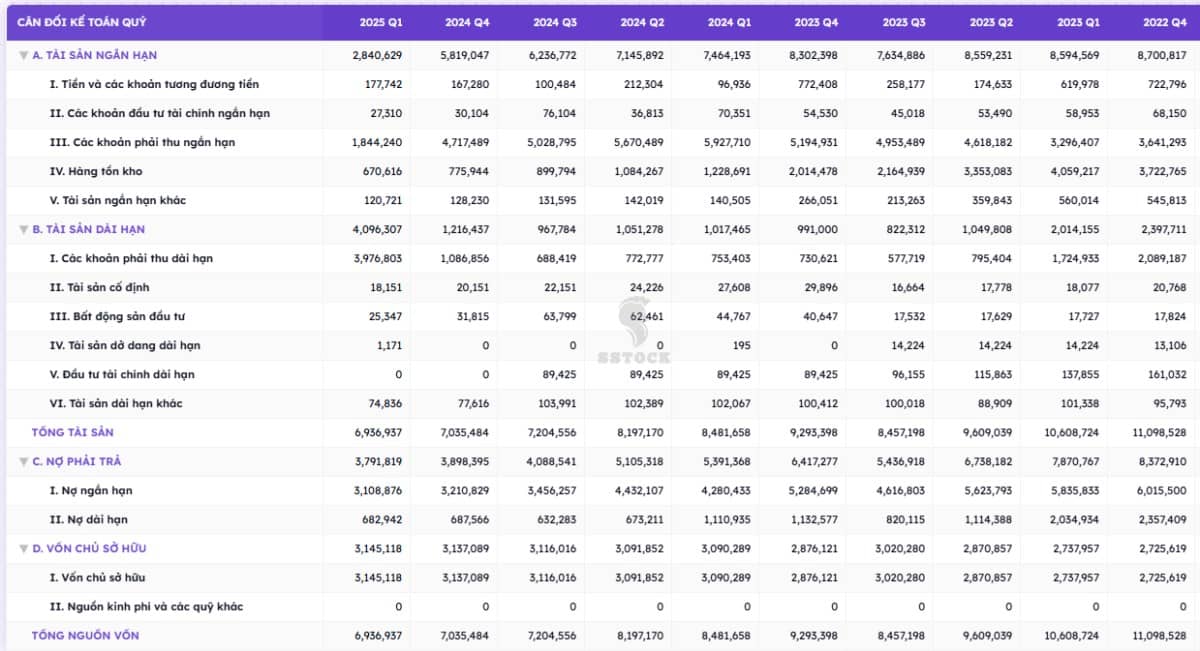This screenshot has width=1200, height=651.
Task: Click the II. Nguồn kinh phí và các quỹ khác row
Action: click(146, 607)
